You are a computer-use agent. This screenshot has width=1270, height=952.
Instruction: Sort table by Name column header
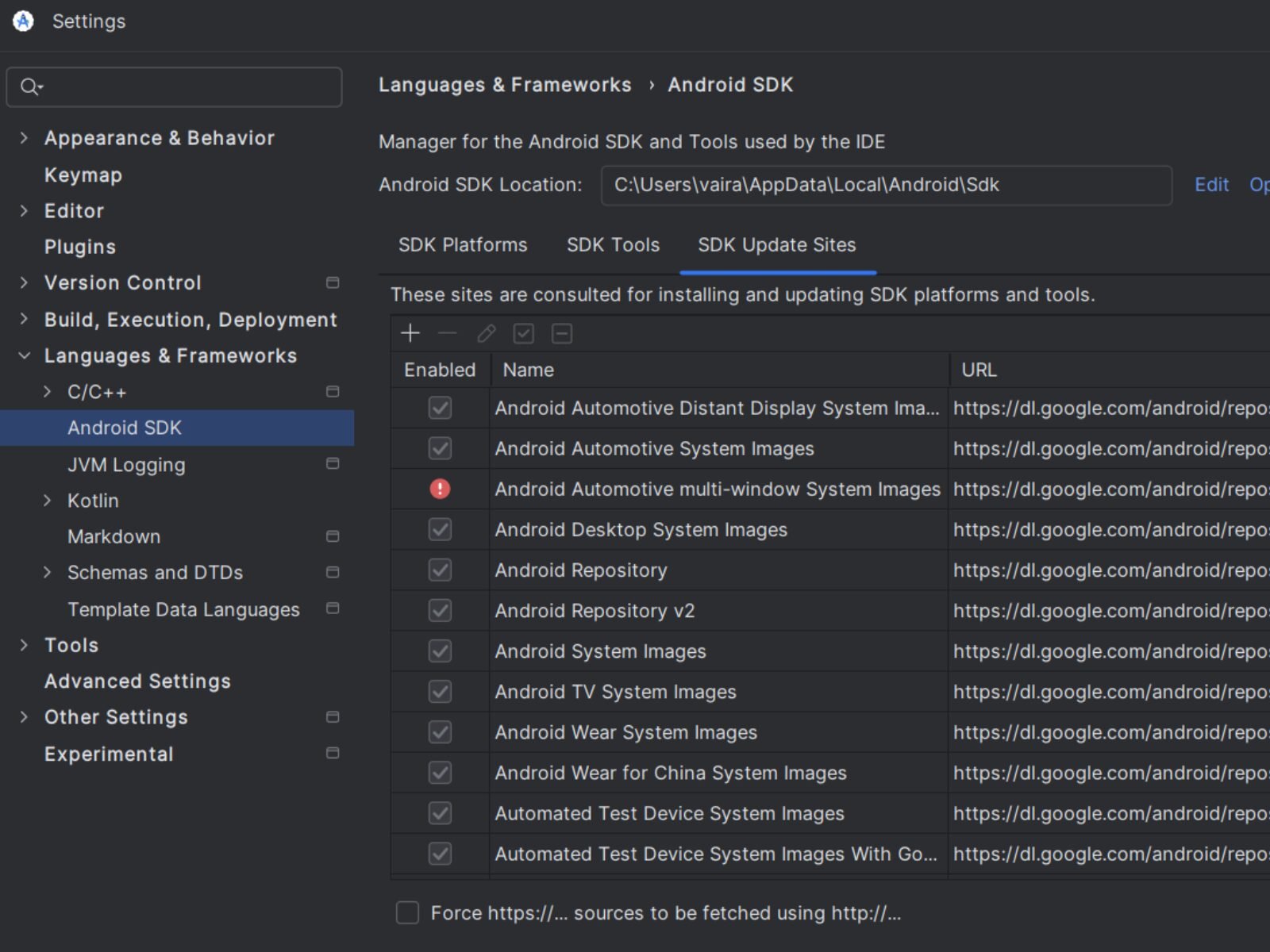720,370
